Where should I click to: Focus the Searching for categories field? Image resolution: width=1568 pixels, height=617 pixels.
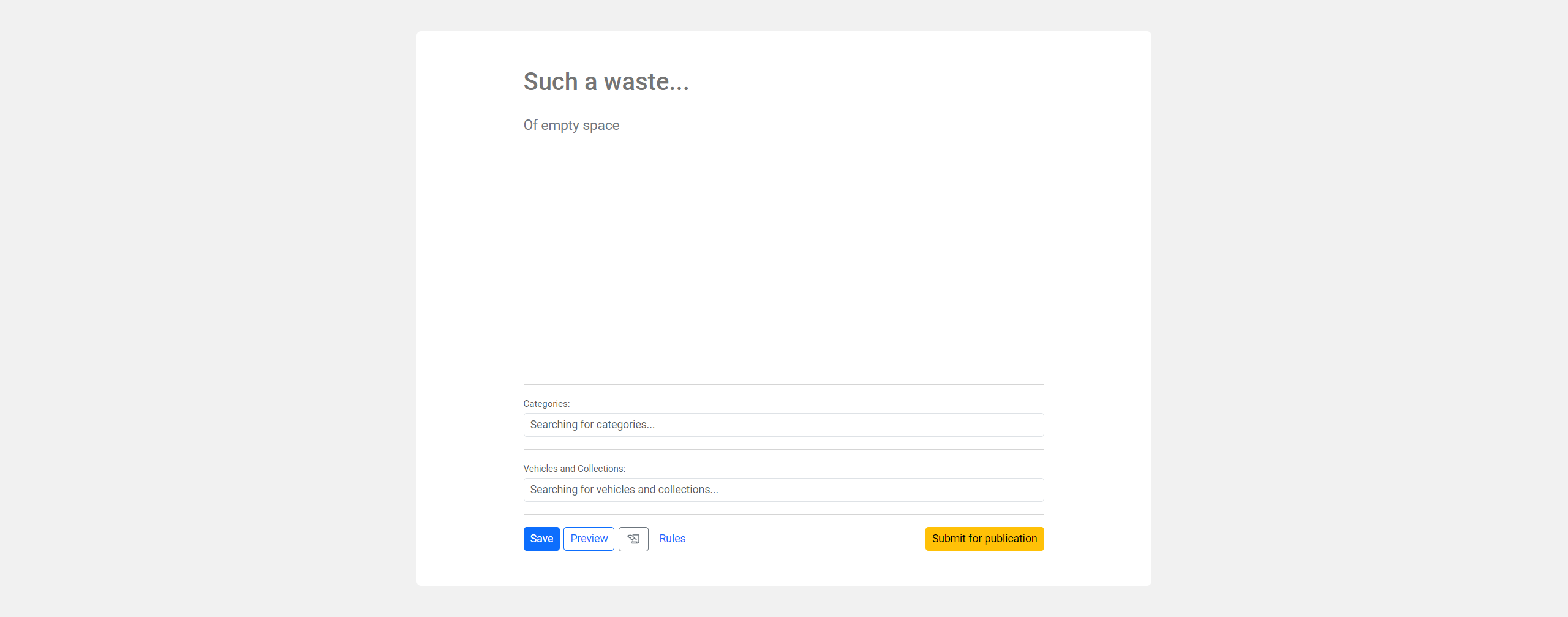pos(783,425)
